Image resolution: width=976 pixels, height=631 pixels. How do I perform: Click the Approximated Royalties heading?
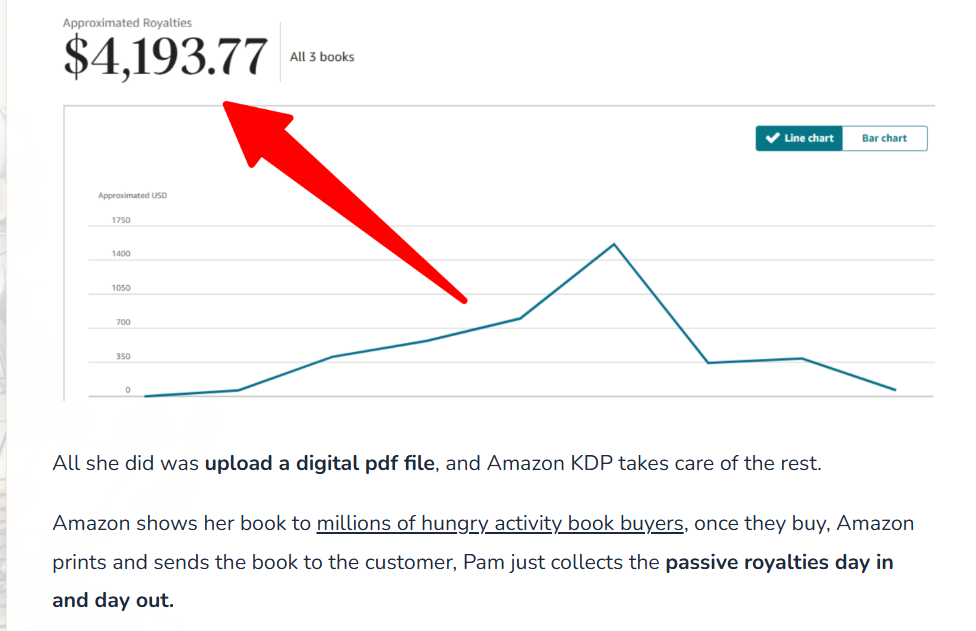coord(127,22)
